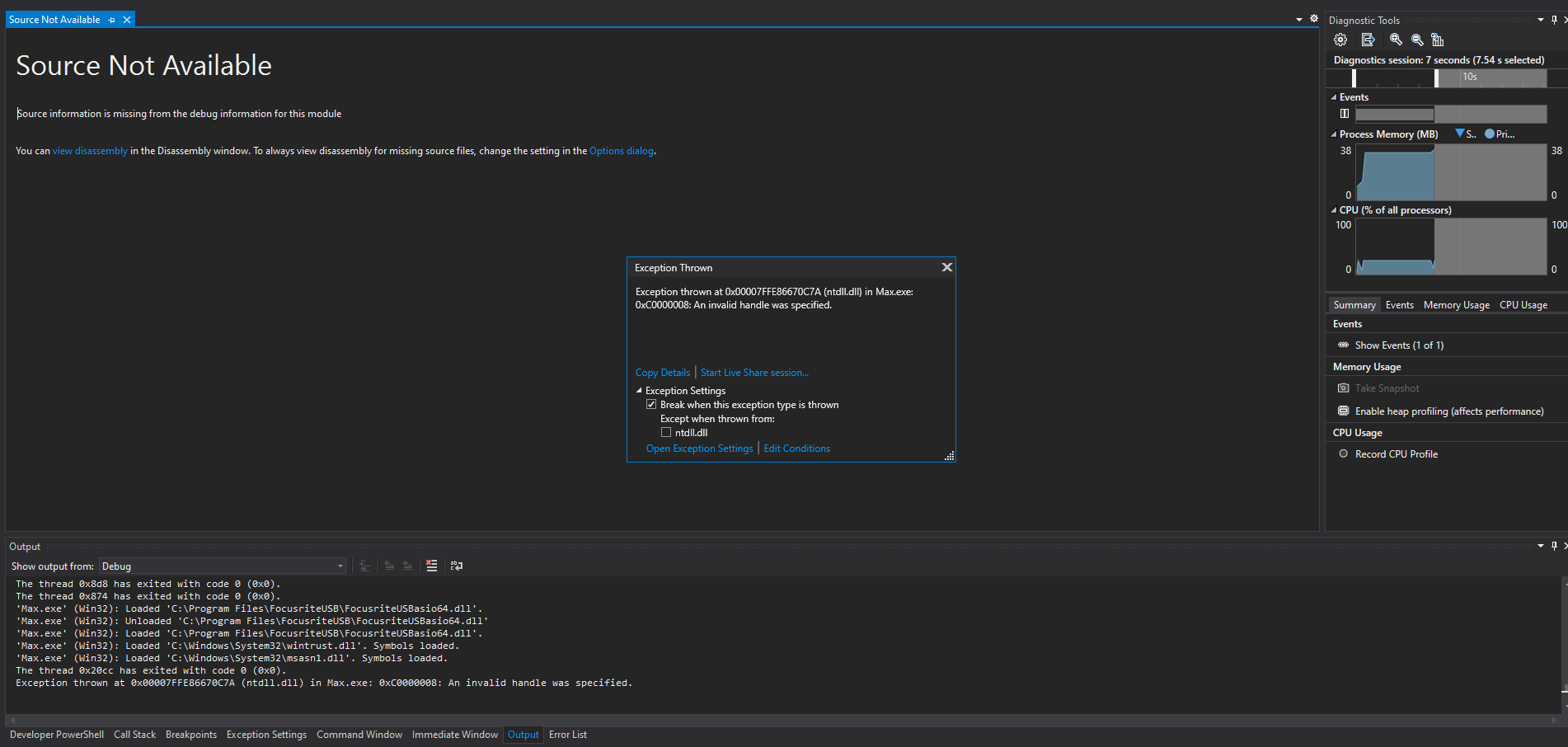
Task: Open the Call Stack tab
Action: [134, 735]
